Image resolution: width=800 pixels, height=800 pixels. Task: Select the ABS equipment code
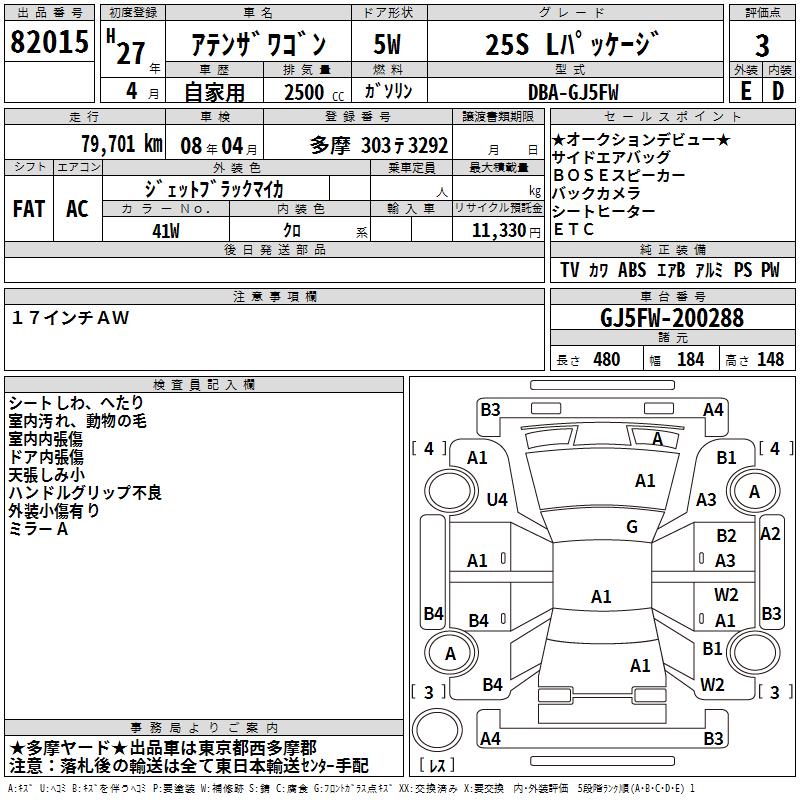click(632, 270)
